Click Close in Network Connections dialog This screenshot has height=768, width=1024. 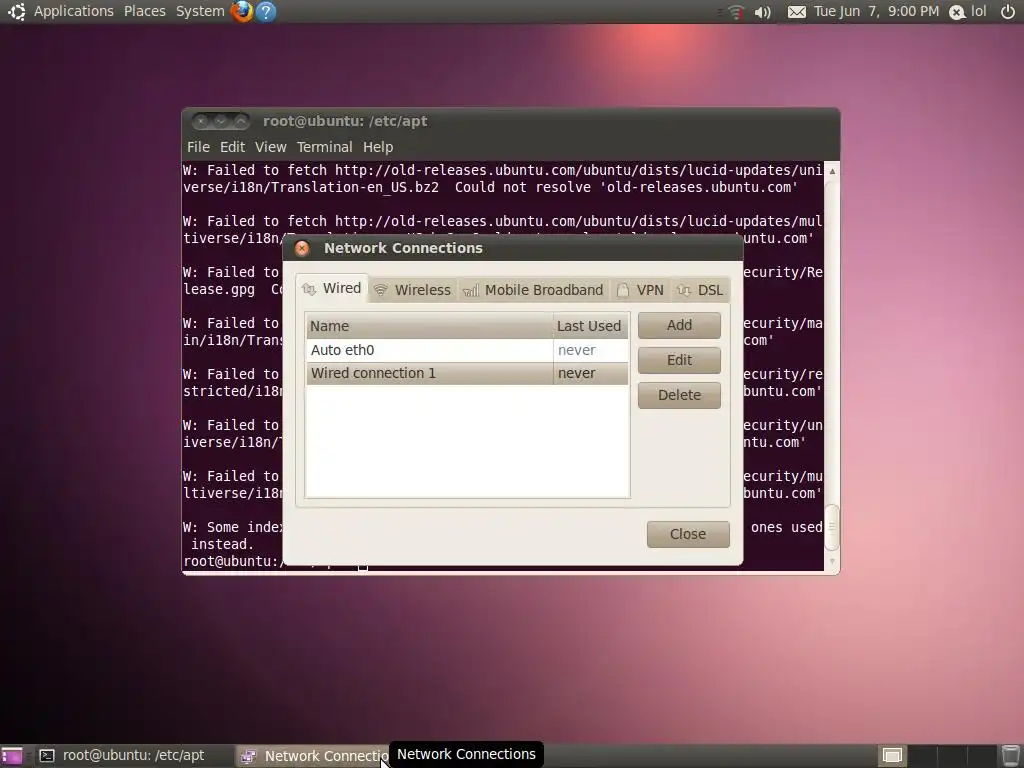pos(688,534)
